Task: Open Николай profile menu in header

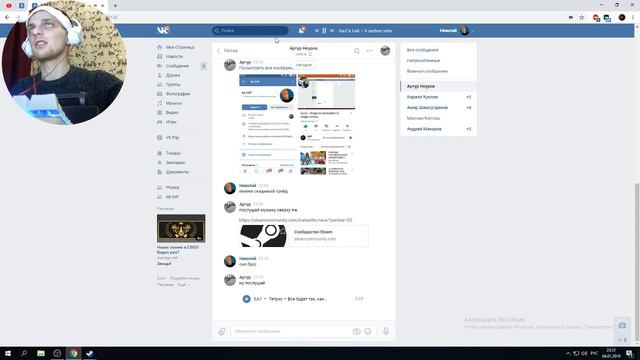Action: [456, 31]
